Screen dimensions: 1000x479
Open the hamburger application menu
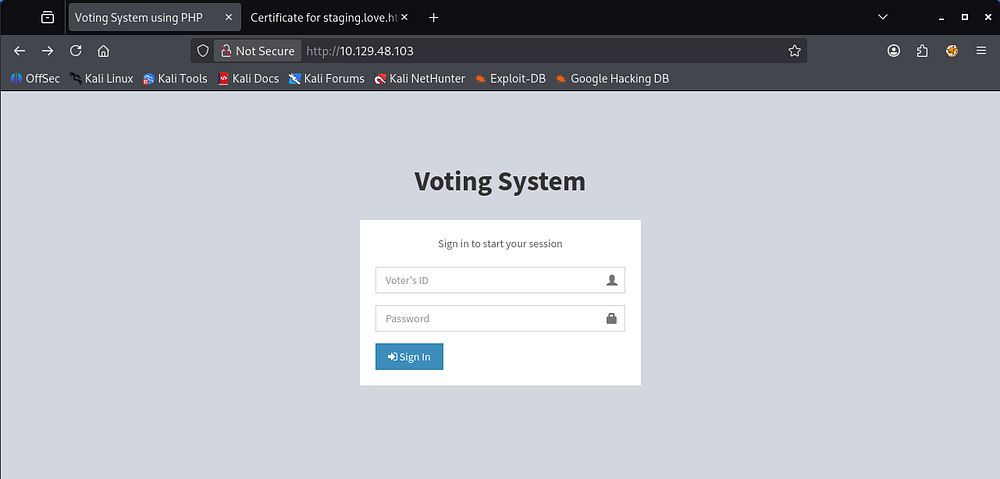(981, 51)
